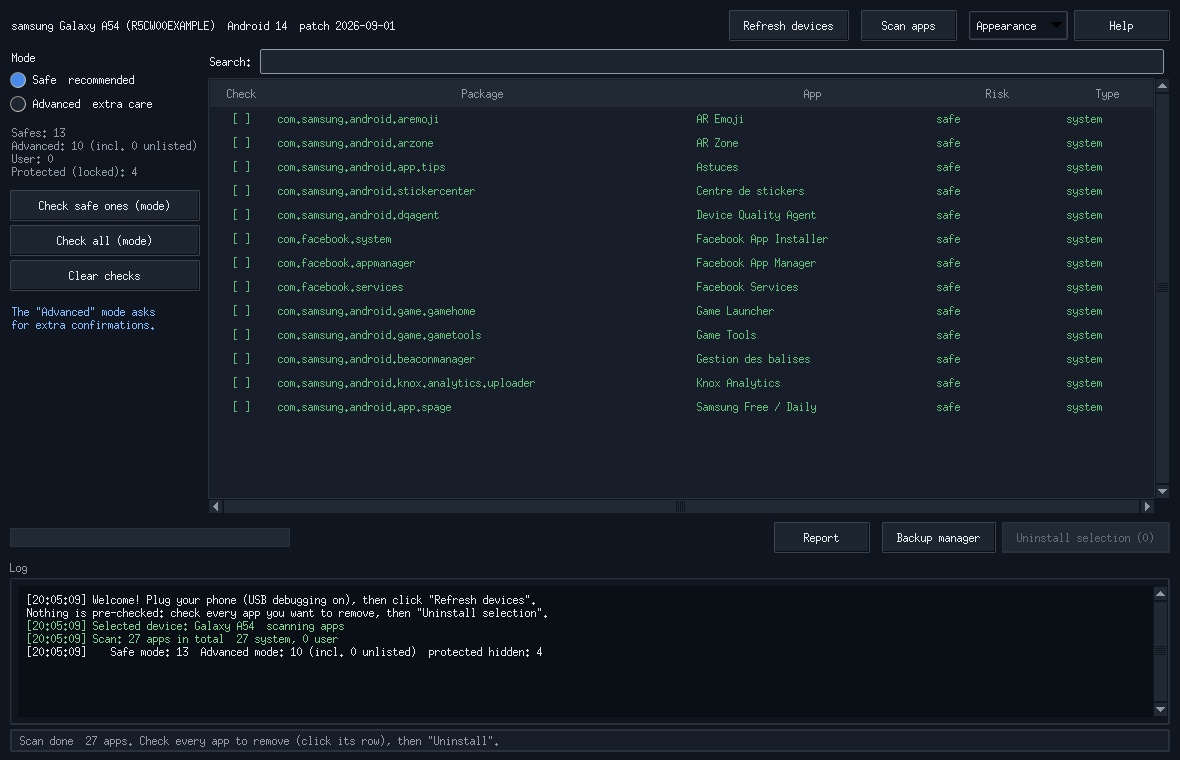Viewport: 1180px width, 760px height.
Task: Click the Facebook Services app name
Action: 747,287
